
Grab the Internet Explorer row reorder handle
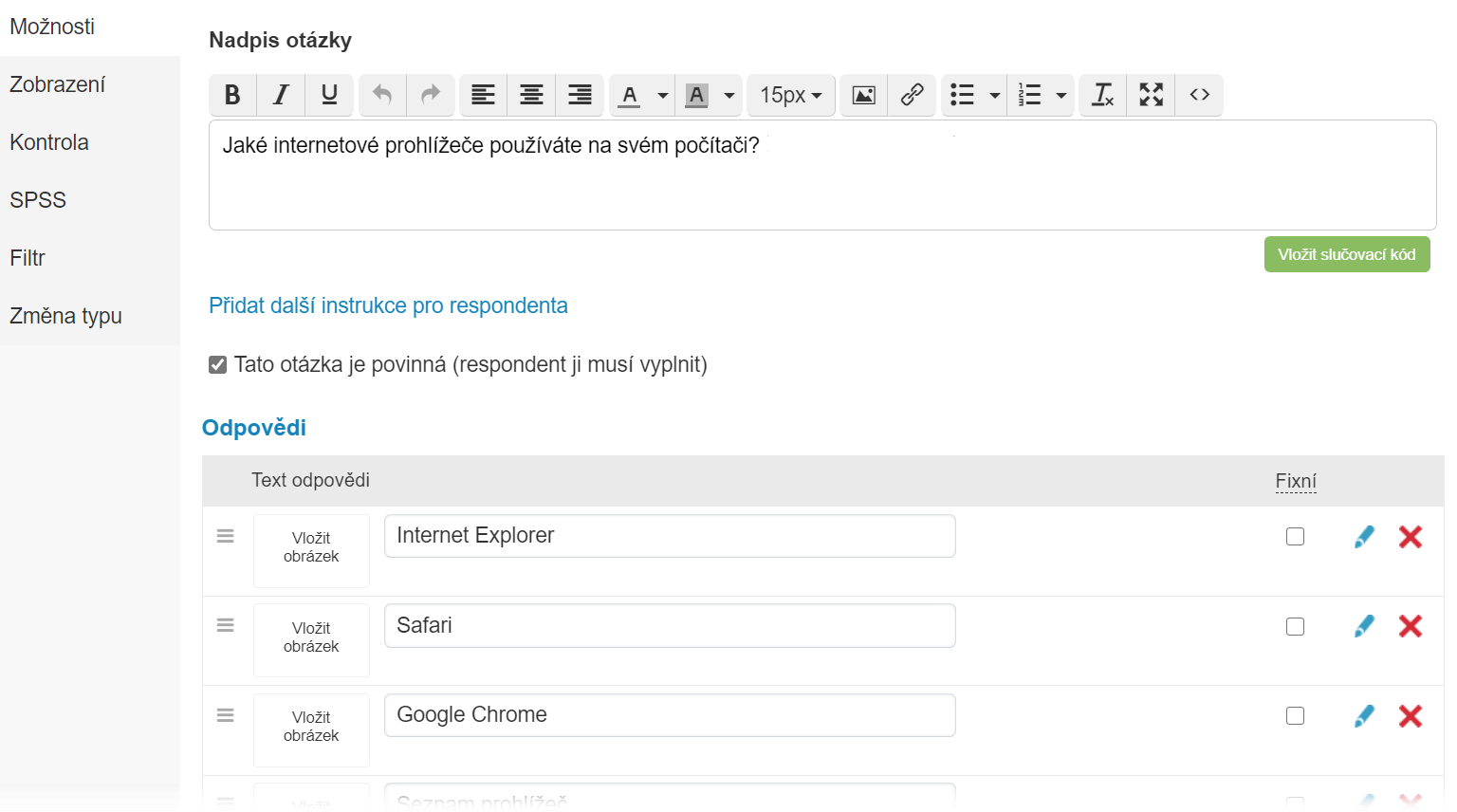tap(226, 536)
